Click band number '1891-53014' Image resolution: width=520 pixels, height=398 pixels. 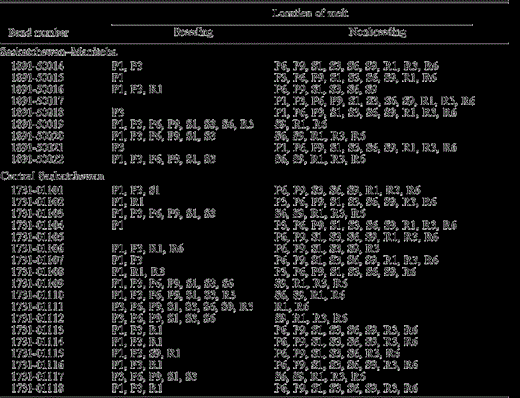coord(37,66)
